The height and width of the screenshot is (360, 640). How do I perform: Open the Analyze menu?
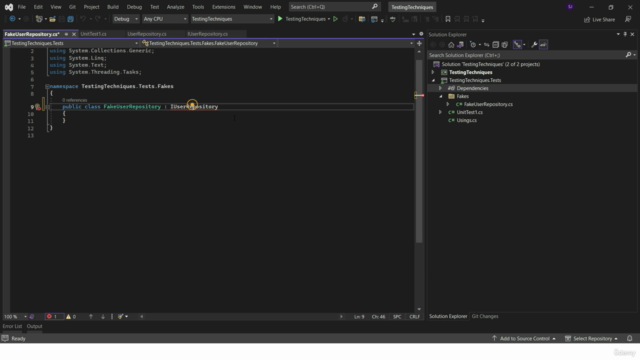pyautogui.click(x=176, y=7)
